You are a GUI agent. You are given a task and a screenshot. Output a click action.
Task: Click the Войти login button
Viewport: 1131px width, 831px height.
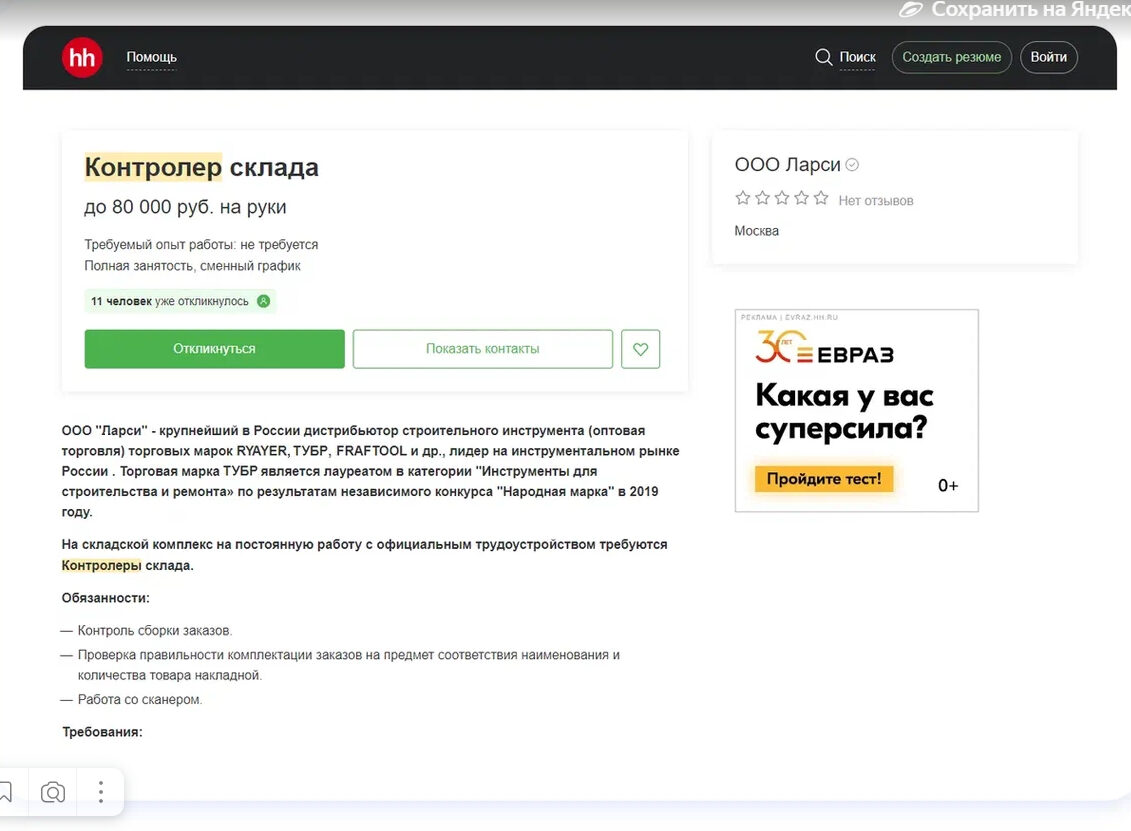(1048, 57)
